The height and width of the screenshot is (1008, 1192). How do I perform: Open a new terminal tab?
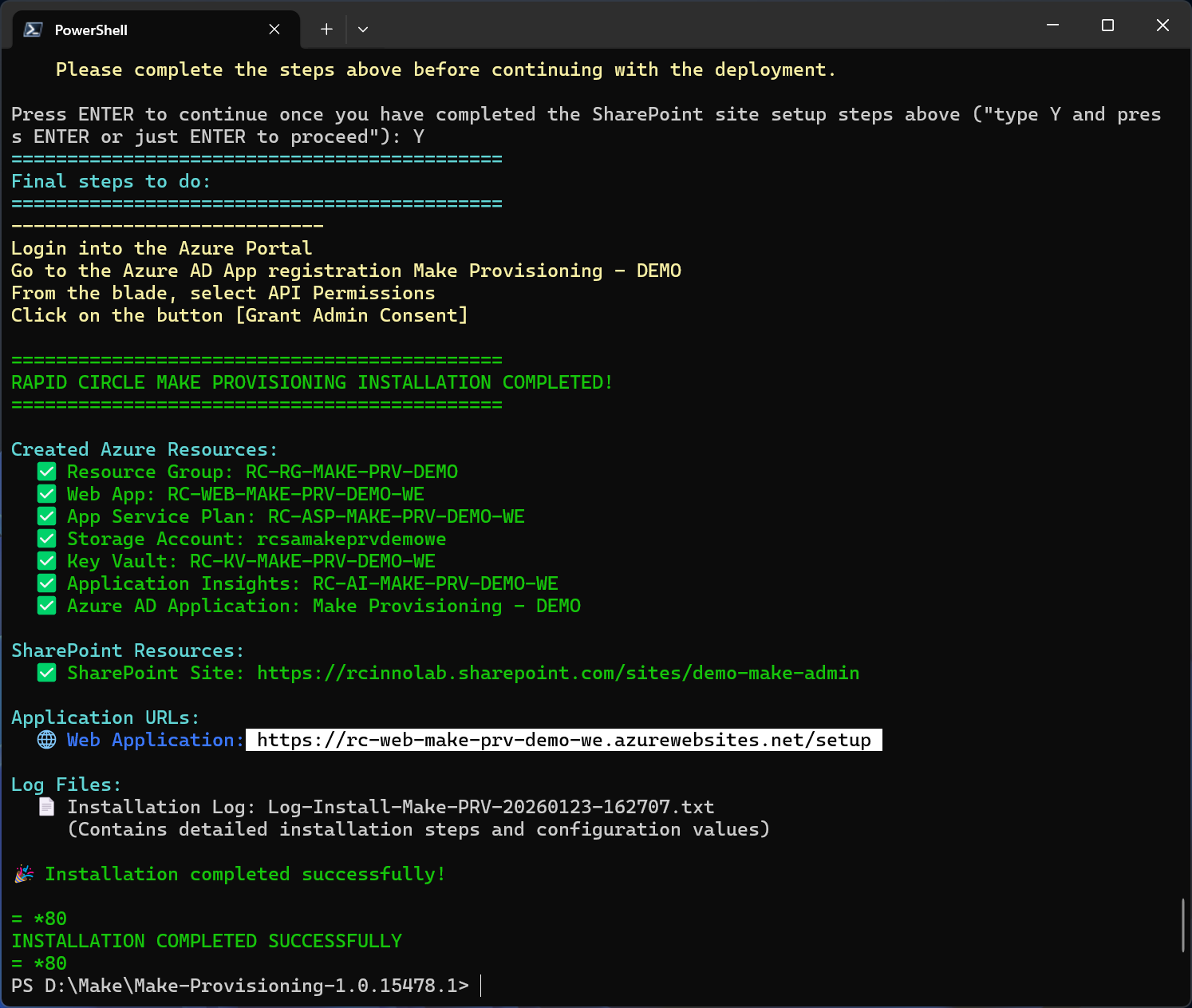(x=326, y=30)
